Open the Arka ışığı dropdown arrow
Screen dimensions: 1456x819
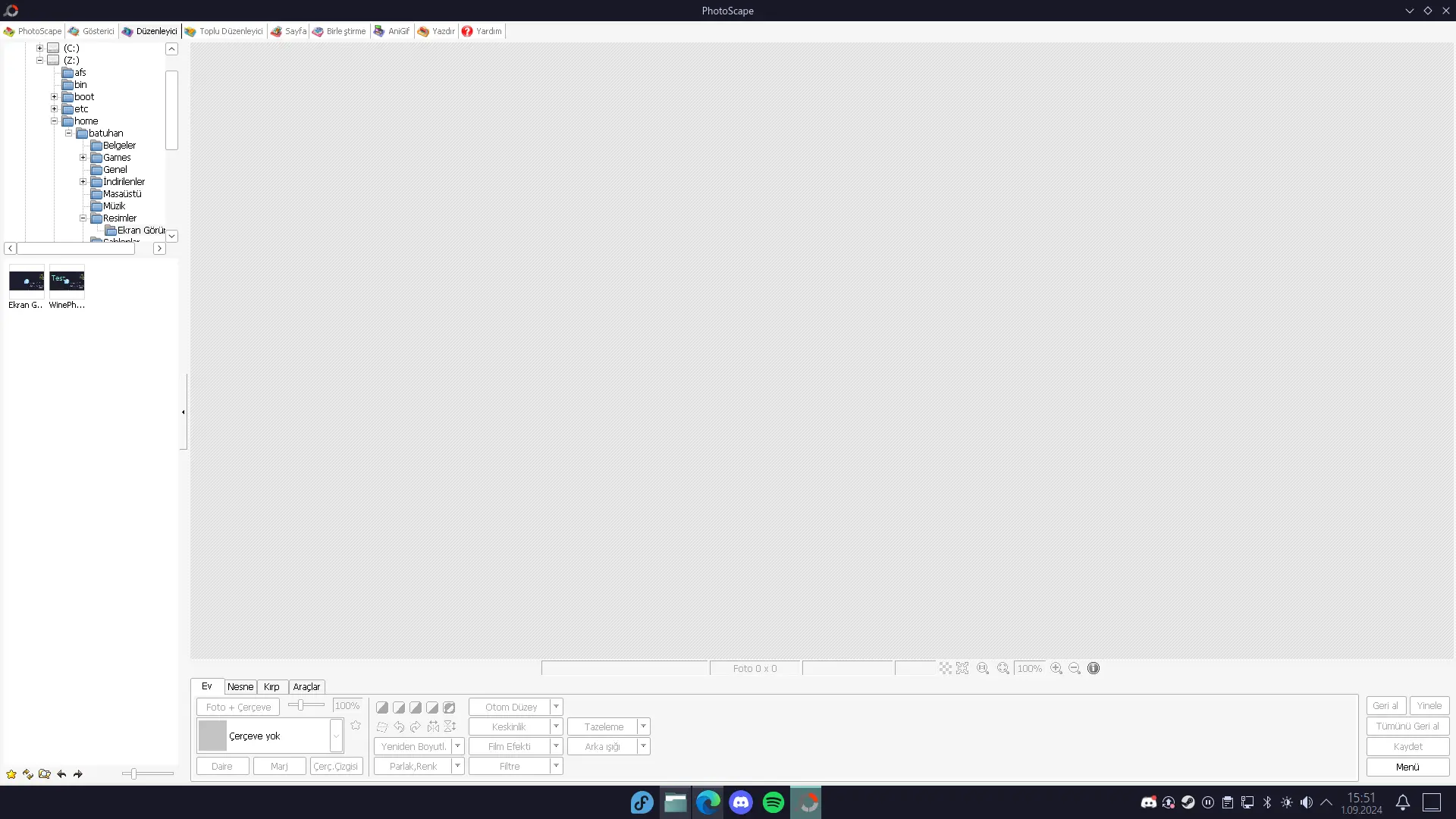tap(643, 746)
